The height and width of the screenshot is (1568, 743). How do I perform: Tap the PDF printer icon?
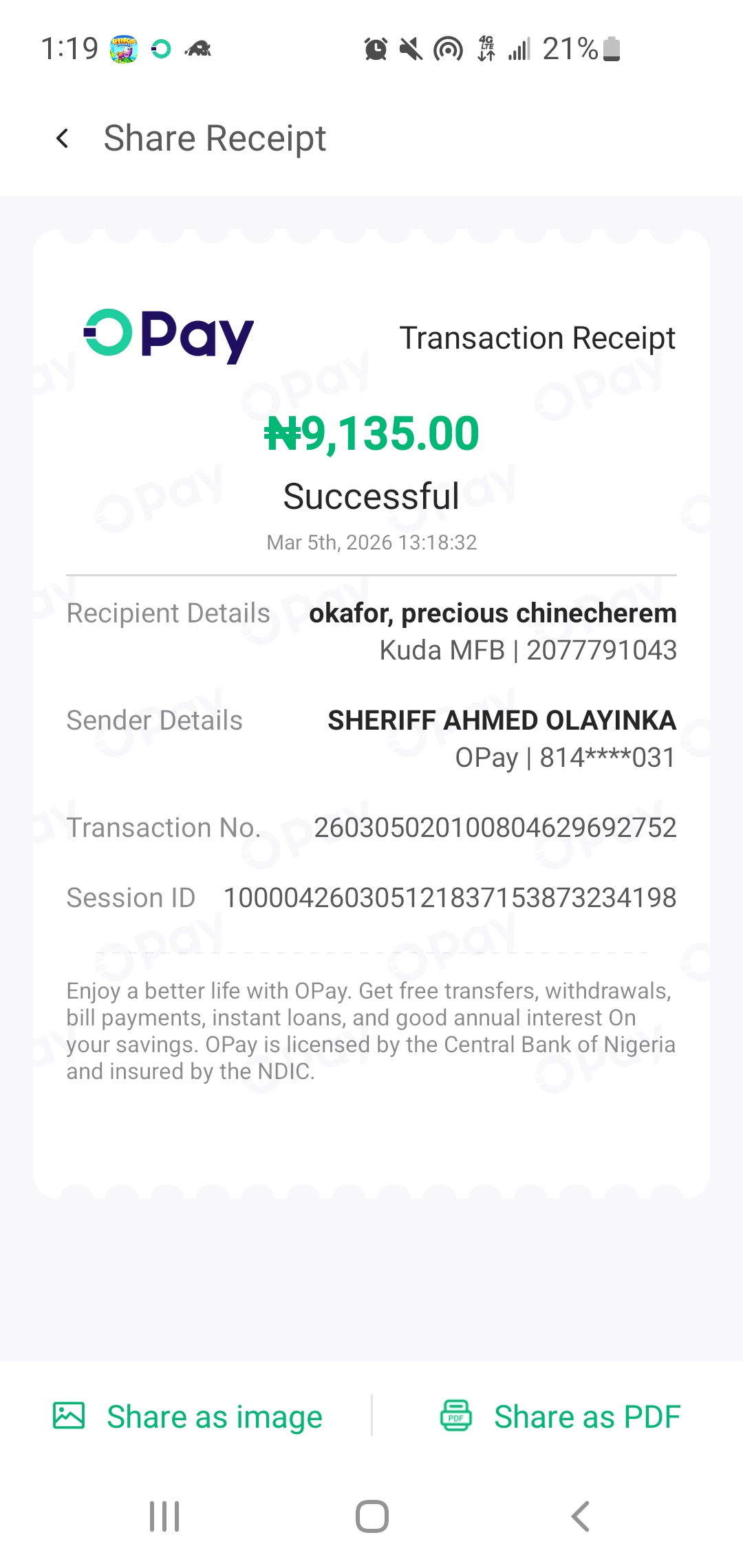[x=455, y=1415]
